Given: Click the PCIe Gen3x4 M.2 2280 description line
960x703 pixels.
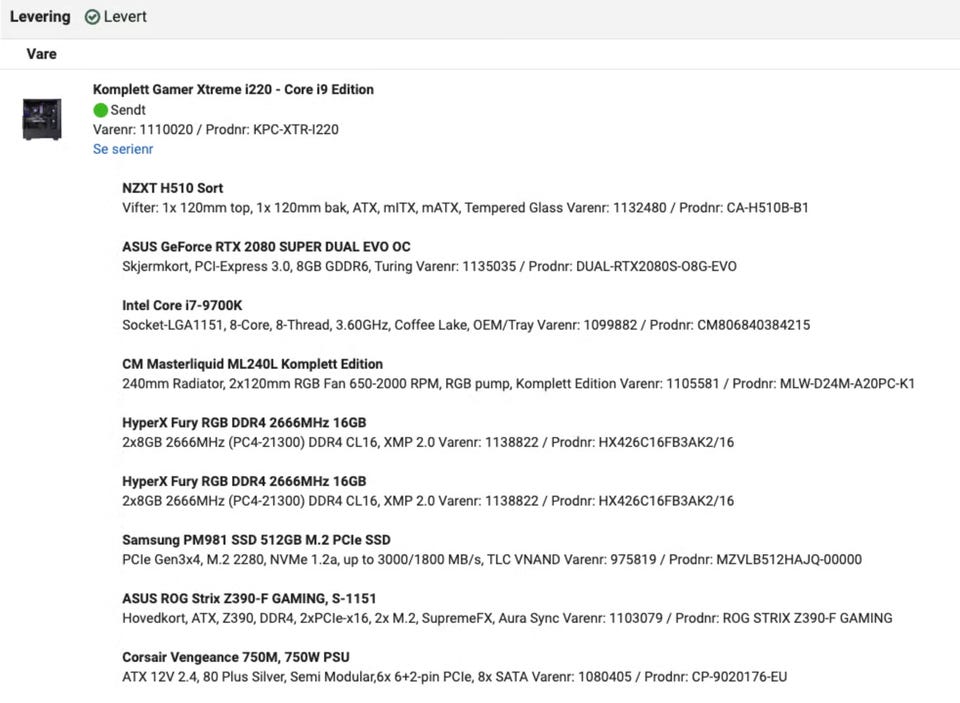Looking at the screenshot, I should tap(492, 560).
